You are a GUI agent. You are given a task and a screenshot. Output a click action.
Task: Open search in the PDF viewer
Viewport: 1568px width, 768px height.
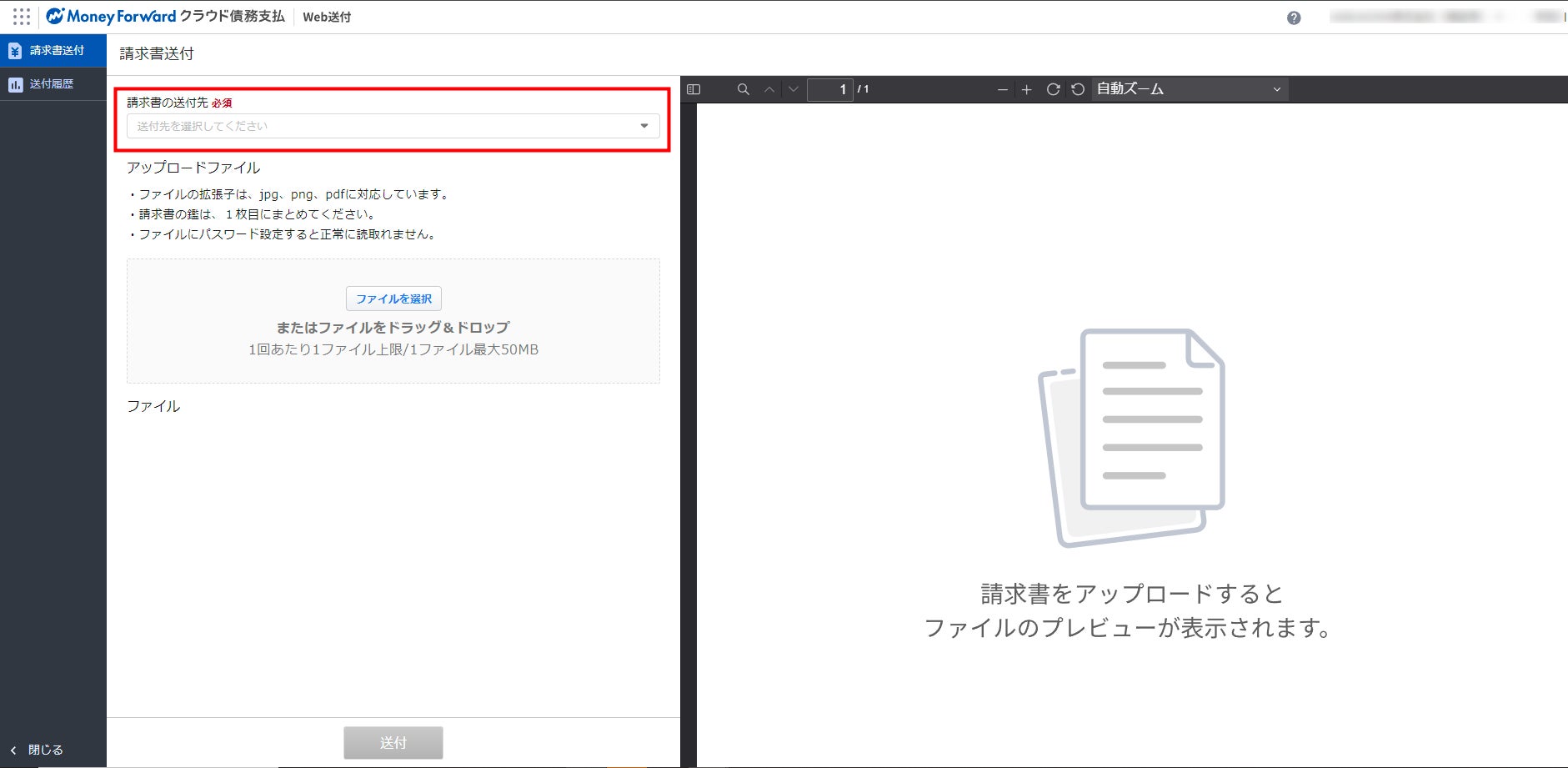[744, 89]
